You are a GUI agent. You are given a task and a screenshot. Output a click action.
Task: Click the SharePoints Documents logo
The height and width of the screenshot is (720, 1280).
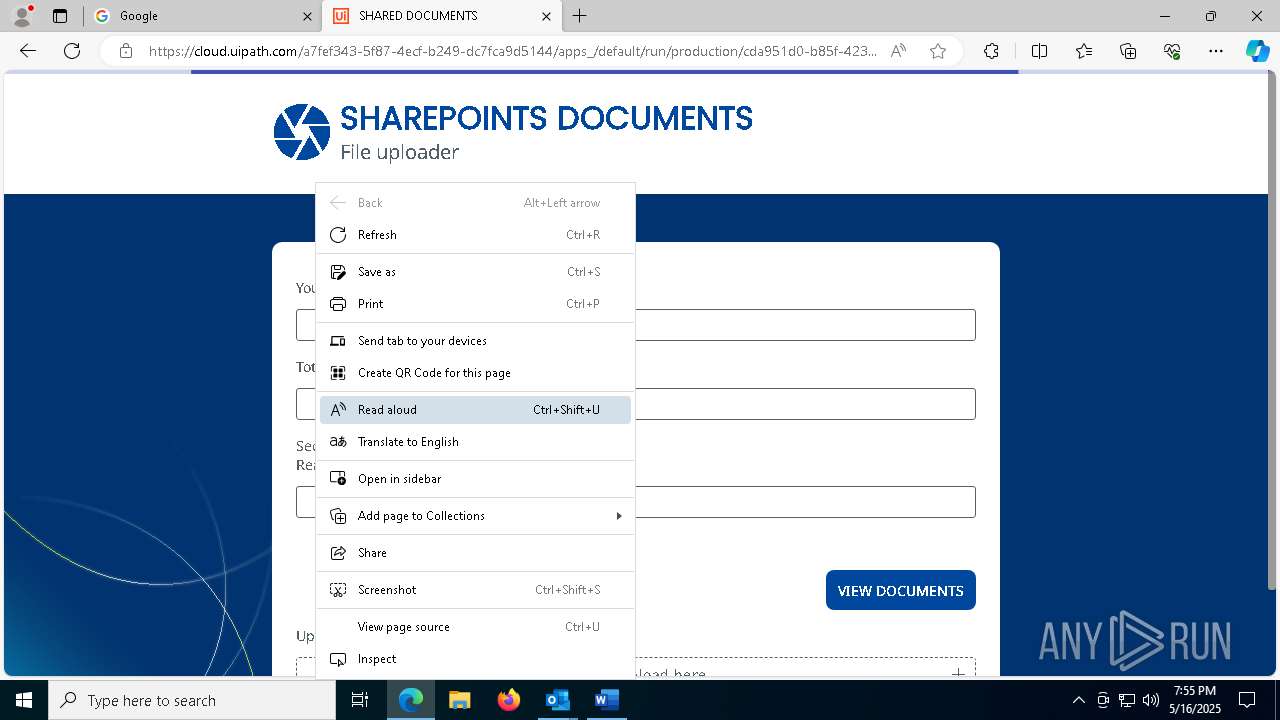(302, 132)
